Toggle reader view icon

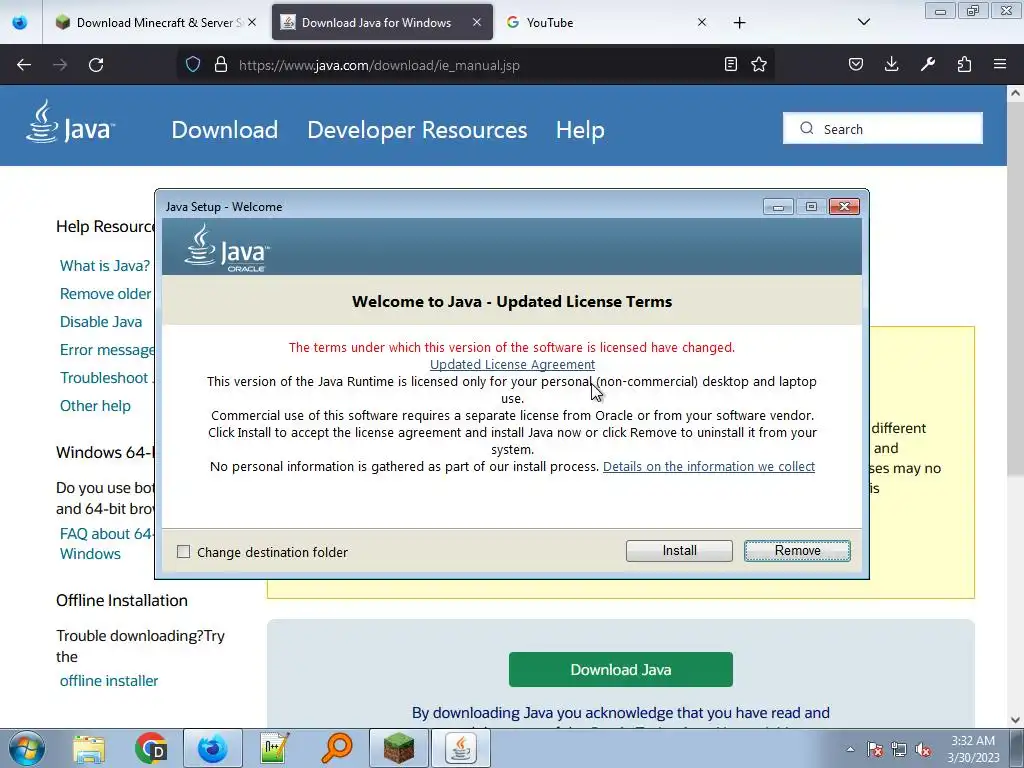point(731,64)
